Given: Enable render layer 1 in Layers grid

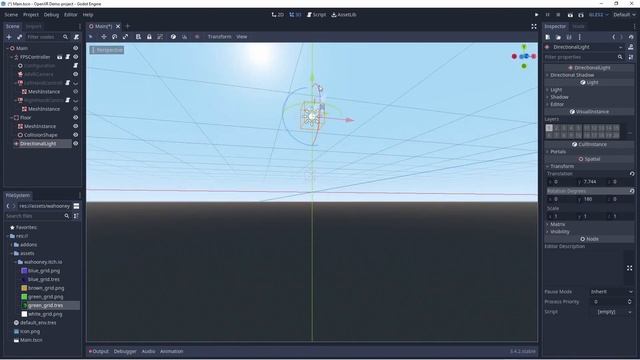Looking at the screenshot, I should pos(549,128).
